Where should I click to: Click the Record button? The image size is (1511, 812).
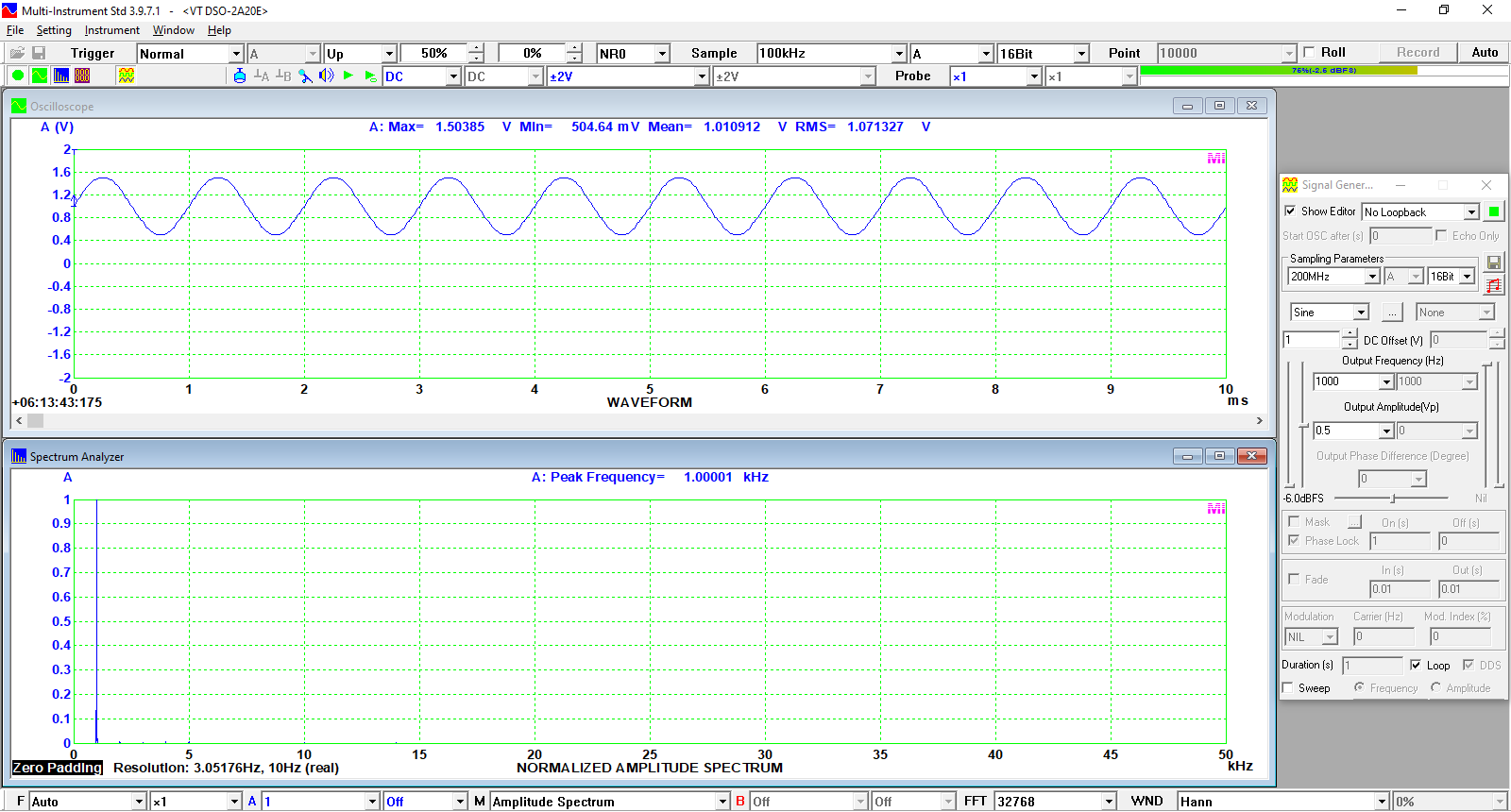click(1418, 53)
